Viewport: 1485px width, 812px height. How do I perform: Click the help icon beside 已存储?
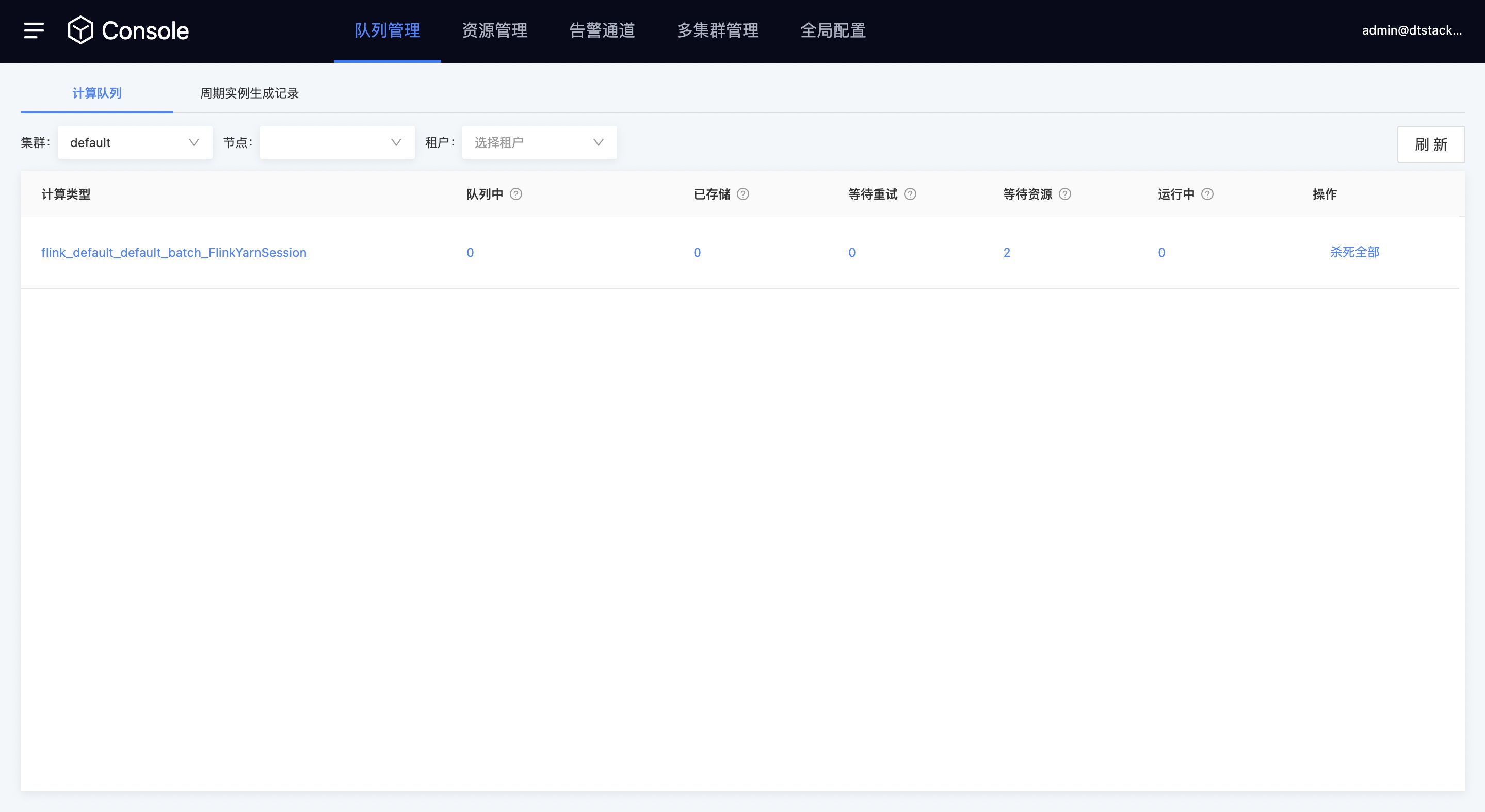(x=743, y=194)
